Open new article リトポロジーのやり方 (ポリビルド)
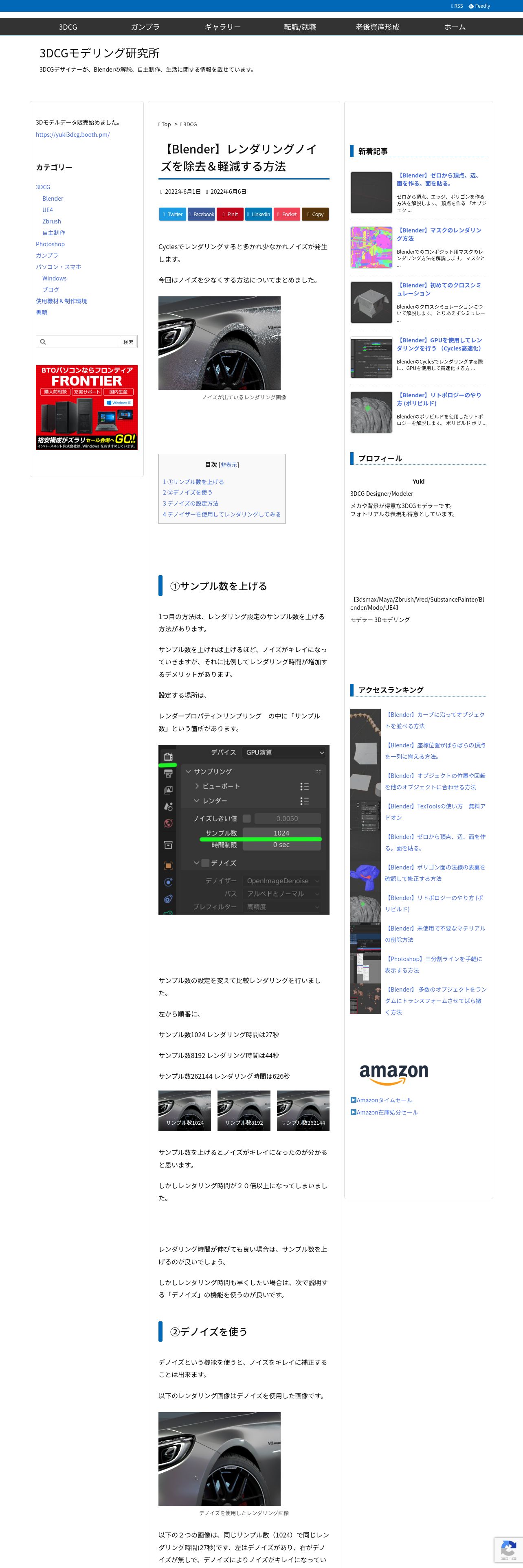The image size is (523, 1568). [439, 399]
